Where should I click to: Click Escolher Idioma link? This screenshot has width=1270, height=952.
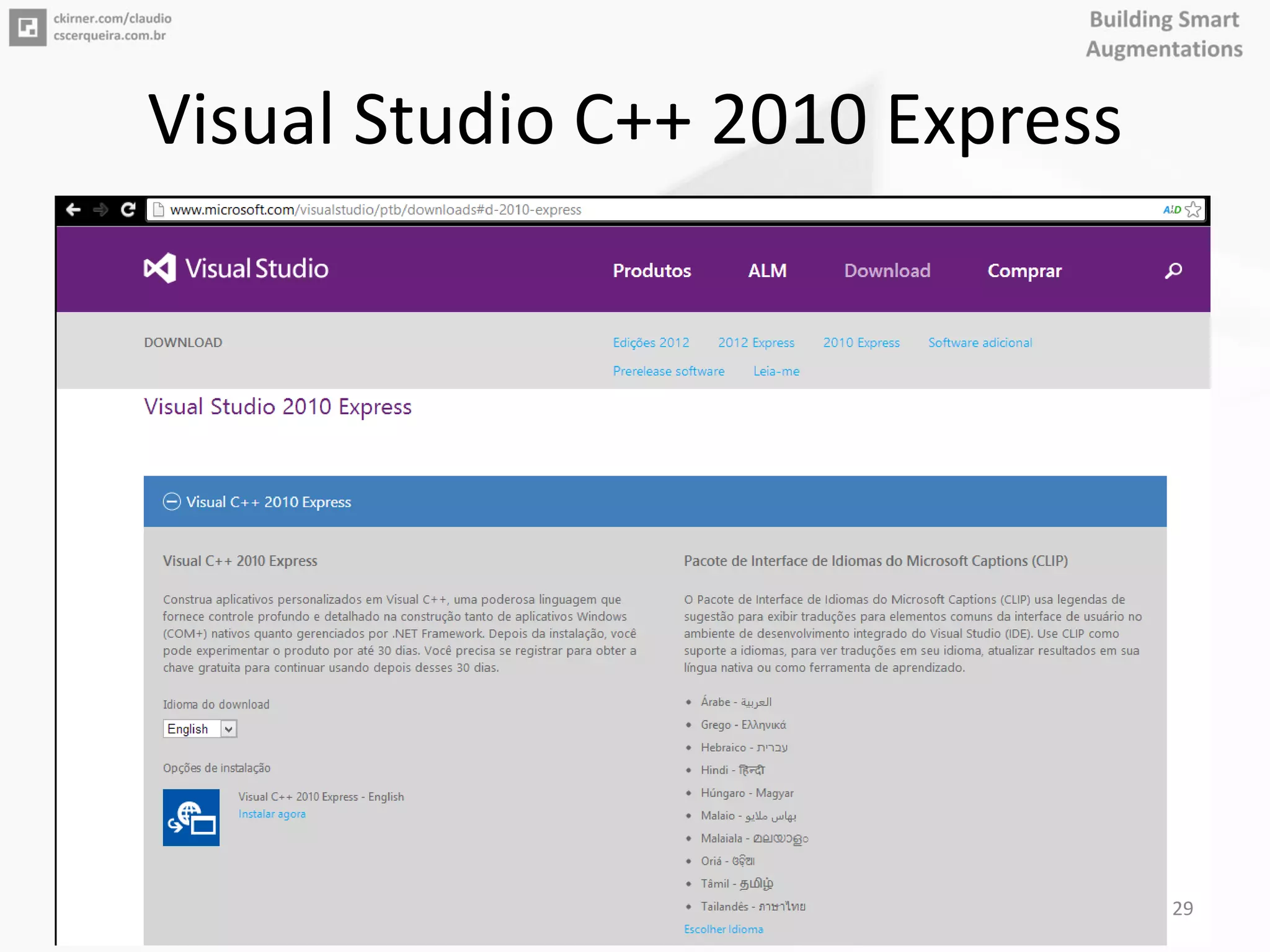tap(724, 929)
